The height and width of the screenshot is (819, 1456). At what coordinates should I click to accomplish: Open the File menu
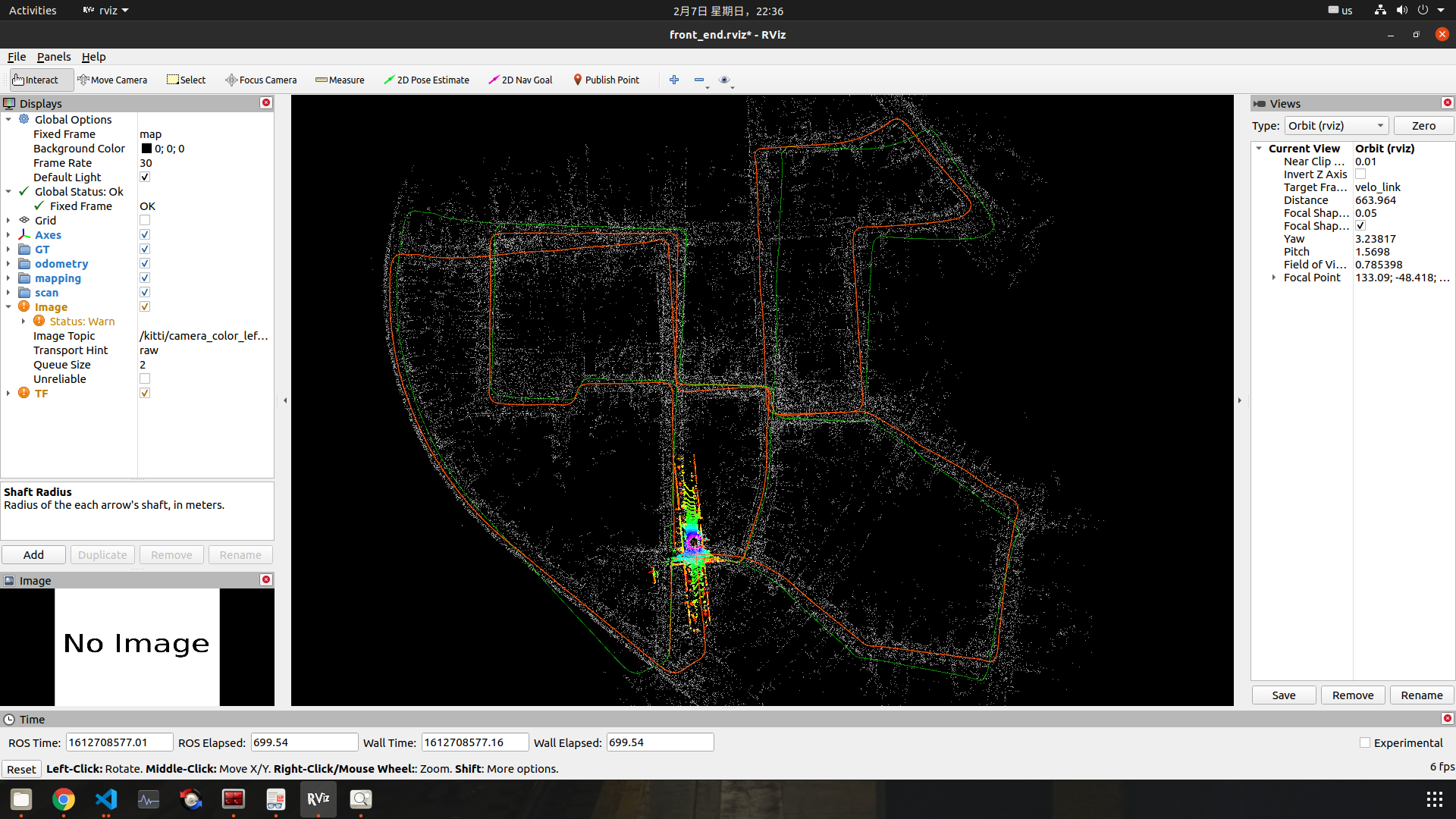click(x=17, y=57)
